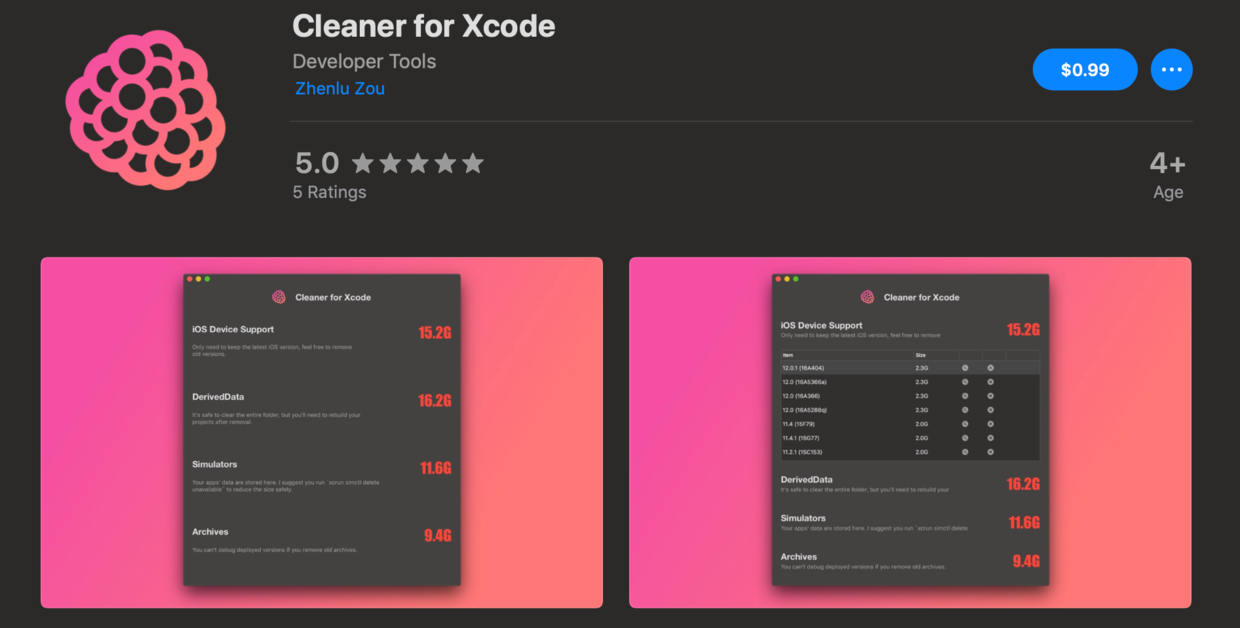
Task: Buy the app with the $0.99 button
Action: tap(1085, 70)
